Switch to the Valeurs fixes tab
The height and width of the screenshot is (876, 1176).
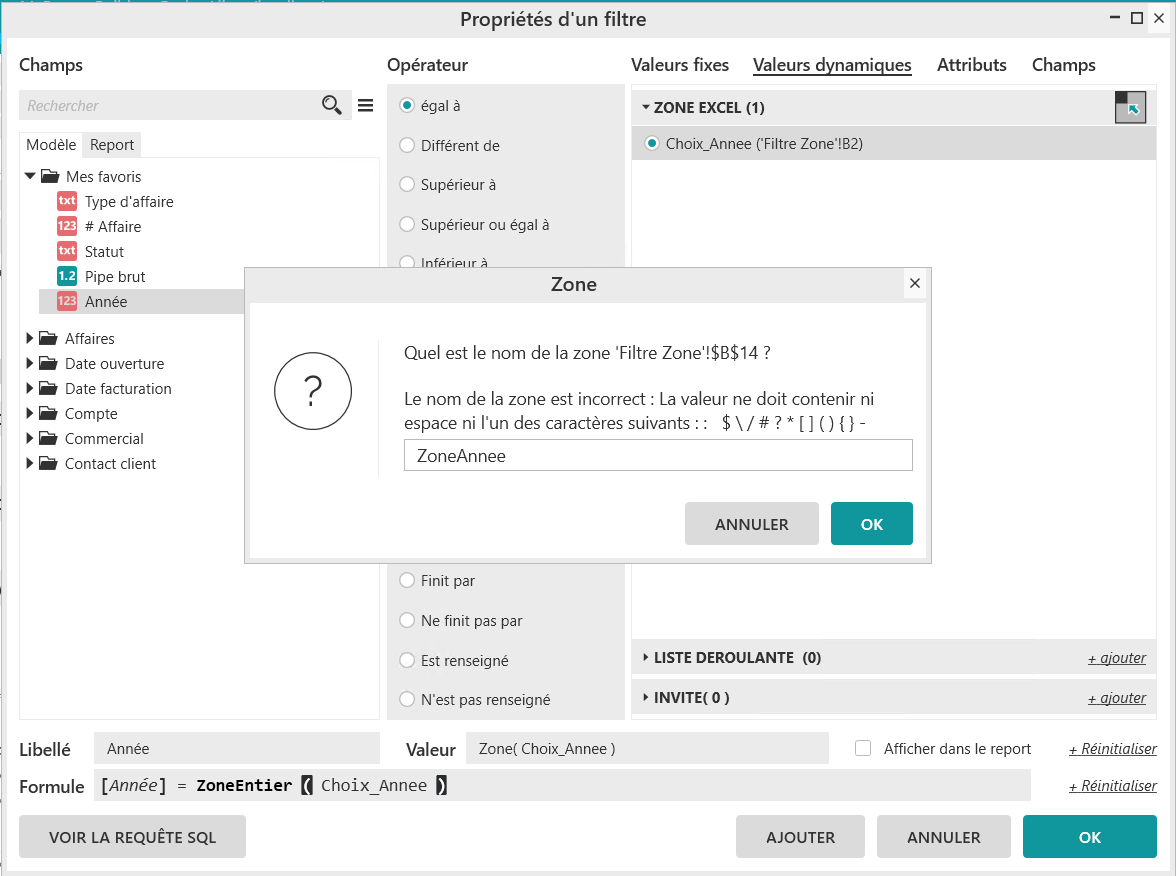coord(680,65)
